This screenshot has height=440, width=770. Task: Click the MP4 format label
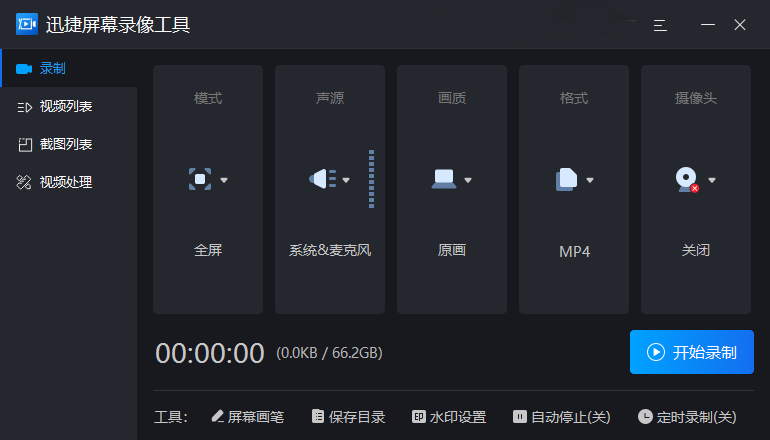click(x=574, y=251)
